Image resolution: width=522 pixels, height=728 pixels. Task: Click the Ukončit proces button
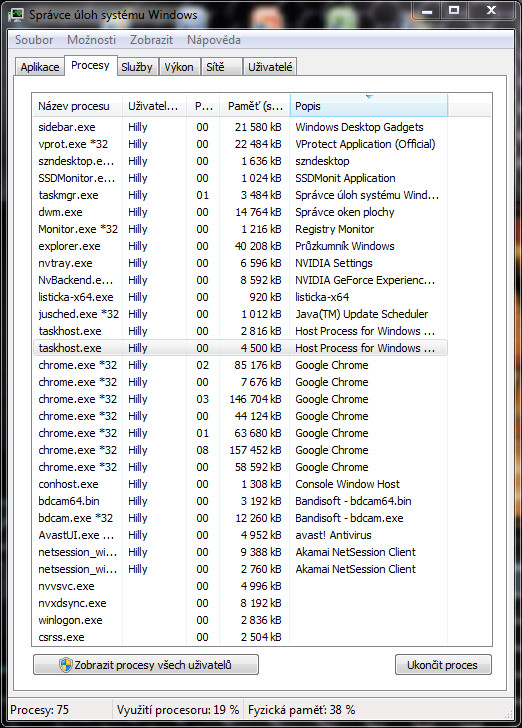(x=443, y=665)
